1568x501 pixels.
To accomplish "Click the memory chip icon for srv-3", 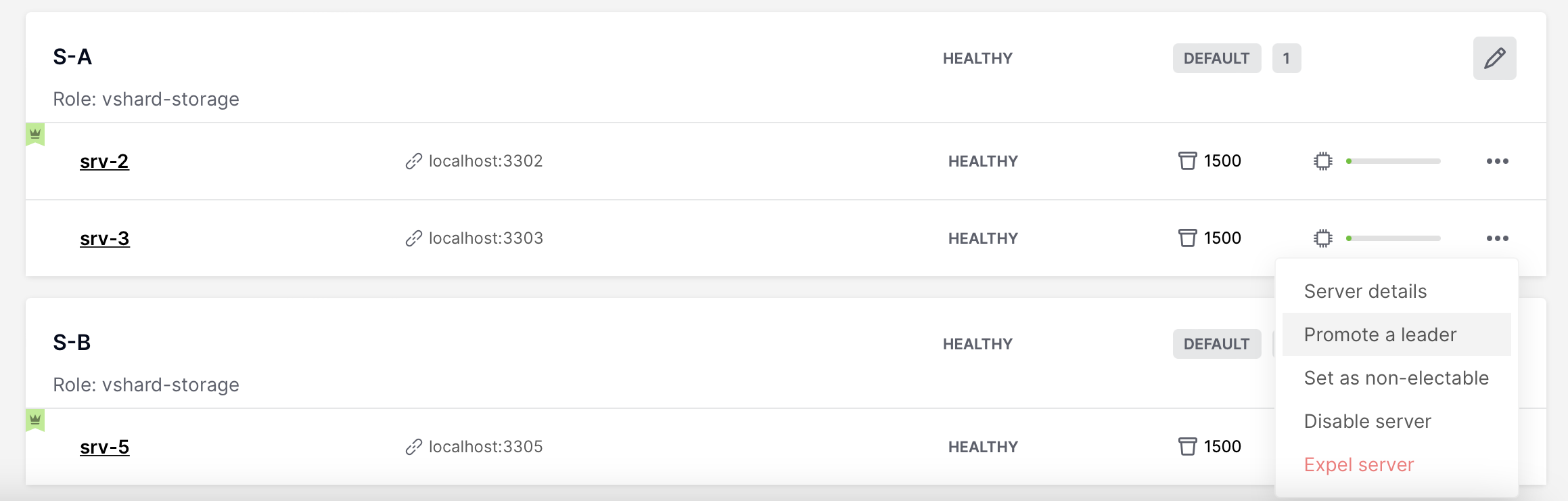I will (x=1323, y=238).
